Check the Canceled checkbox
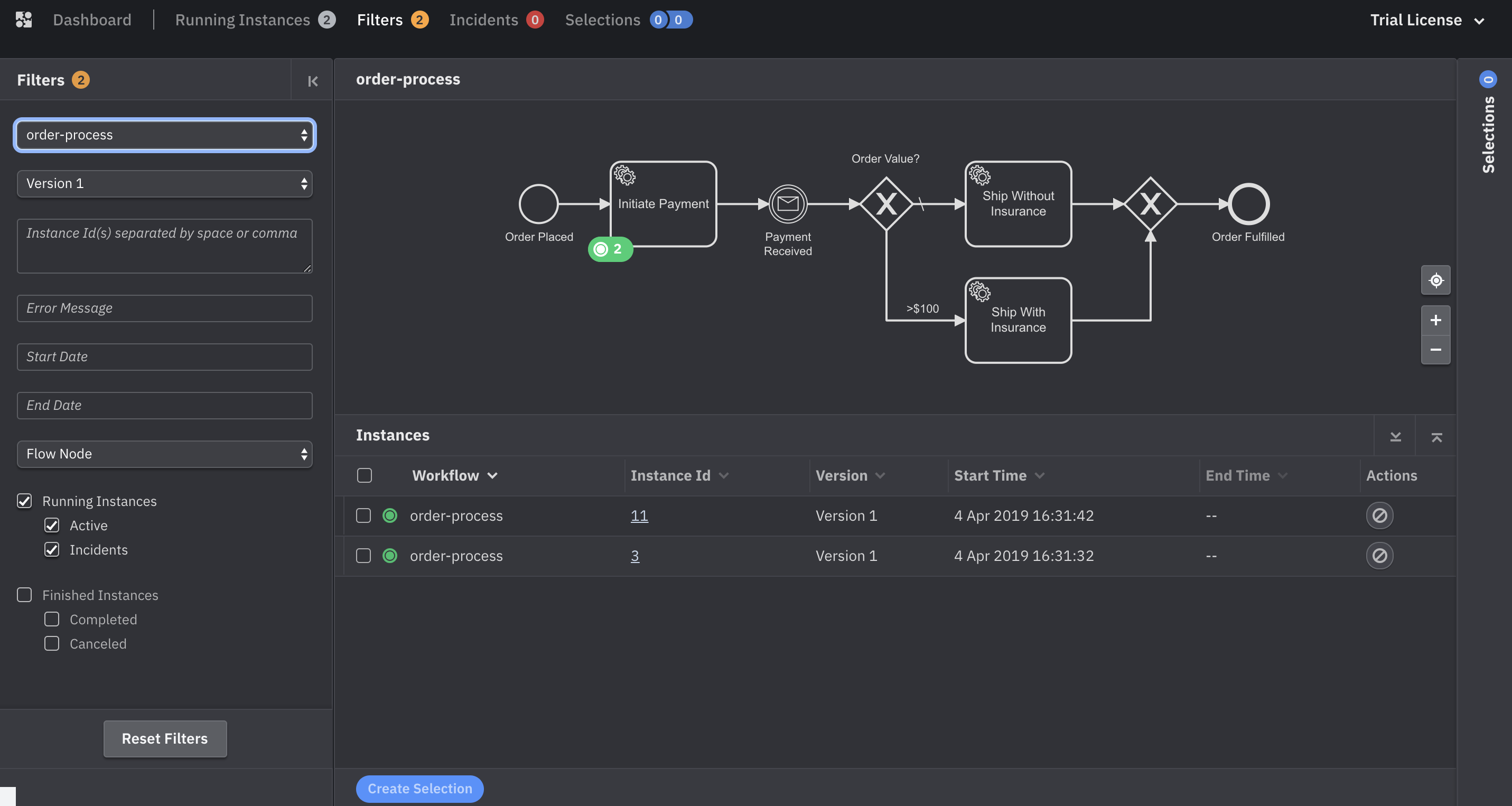Image resolution: width=1512 pixels, height=806 pixels. click(52, 643)
